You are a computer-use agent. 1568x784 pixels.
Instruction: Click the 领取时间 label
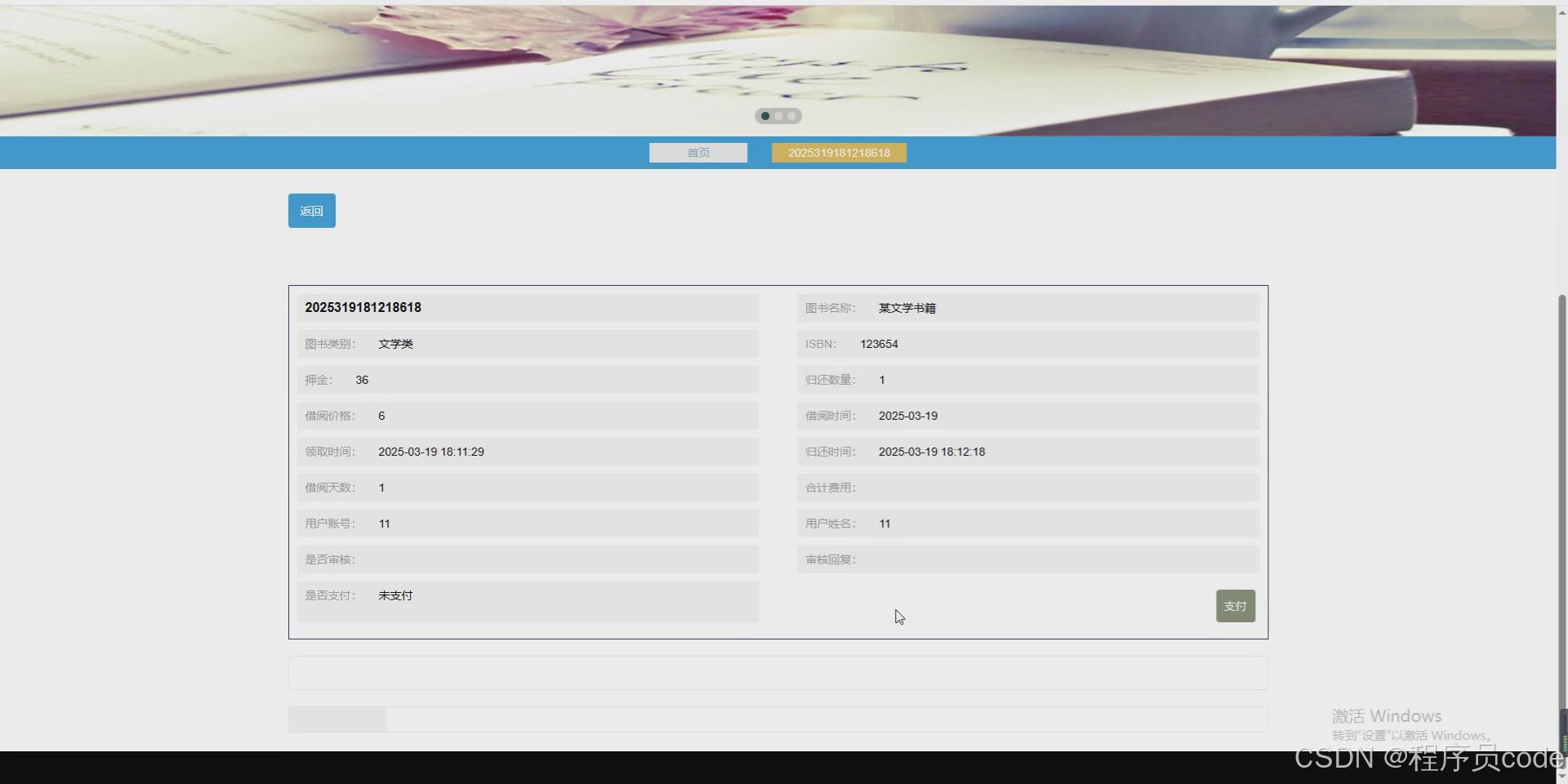click(330, 452)
